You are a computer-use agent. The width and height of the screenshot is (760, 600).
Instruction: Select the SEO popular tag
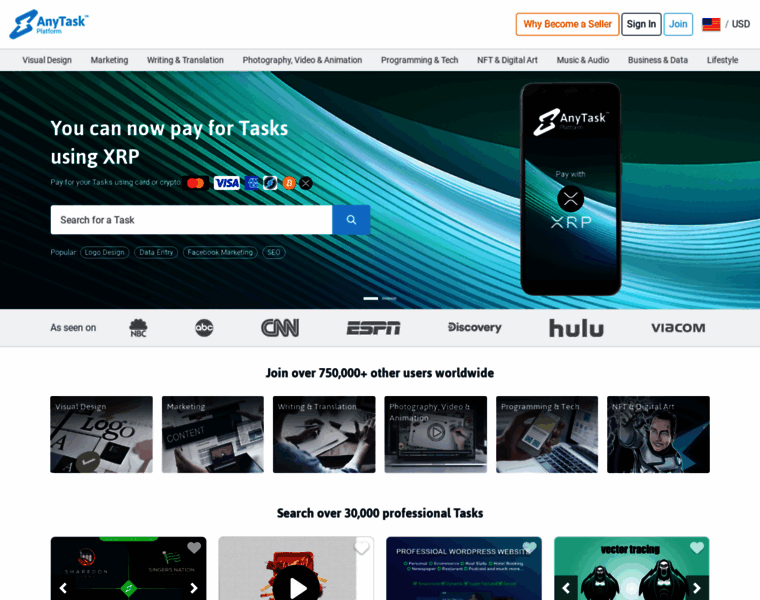[274, 253]
